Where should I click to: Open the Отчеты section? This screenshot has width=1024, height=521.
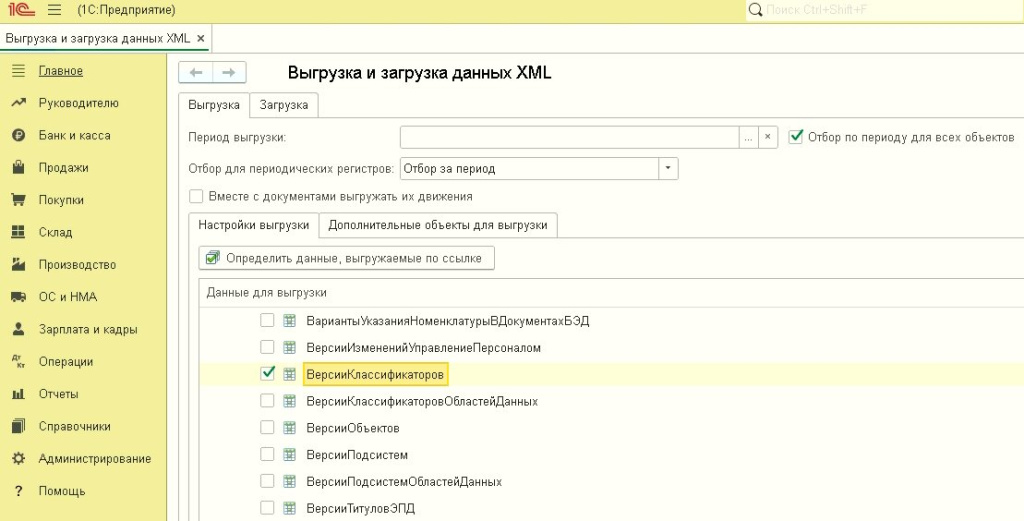58,394
